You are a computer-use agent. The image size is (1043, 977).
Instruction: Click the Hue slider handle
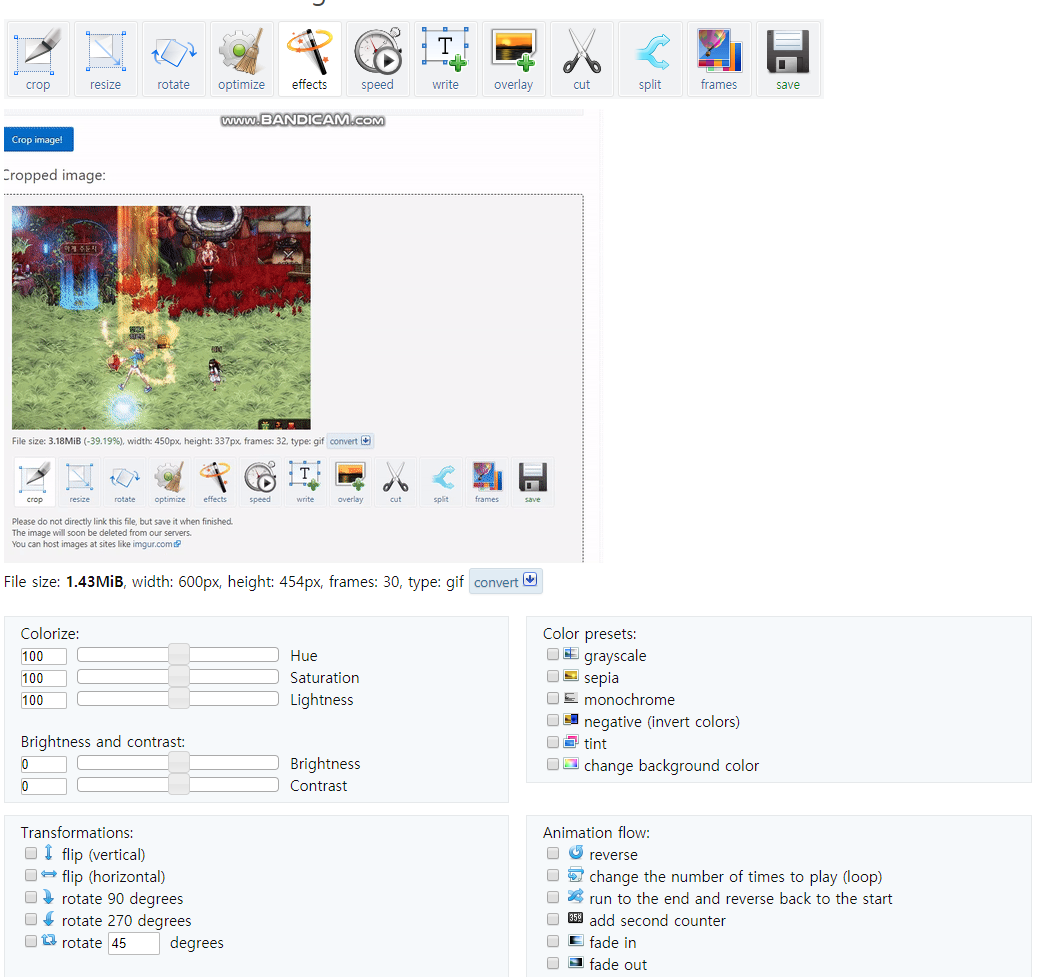pos(178,655)
